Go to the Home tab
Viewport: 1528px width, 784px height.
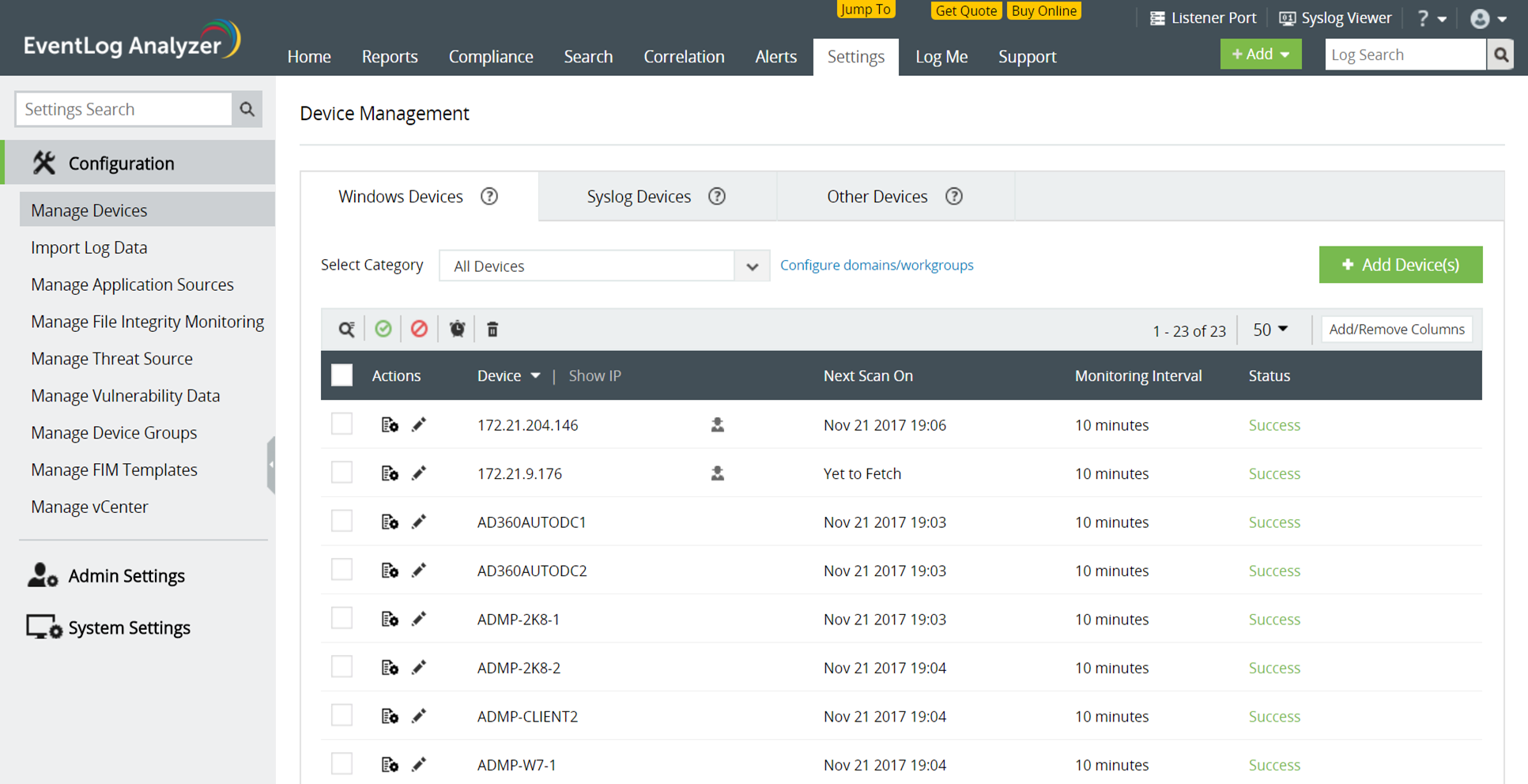309,57
